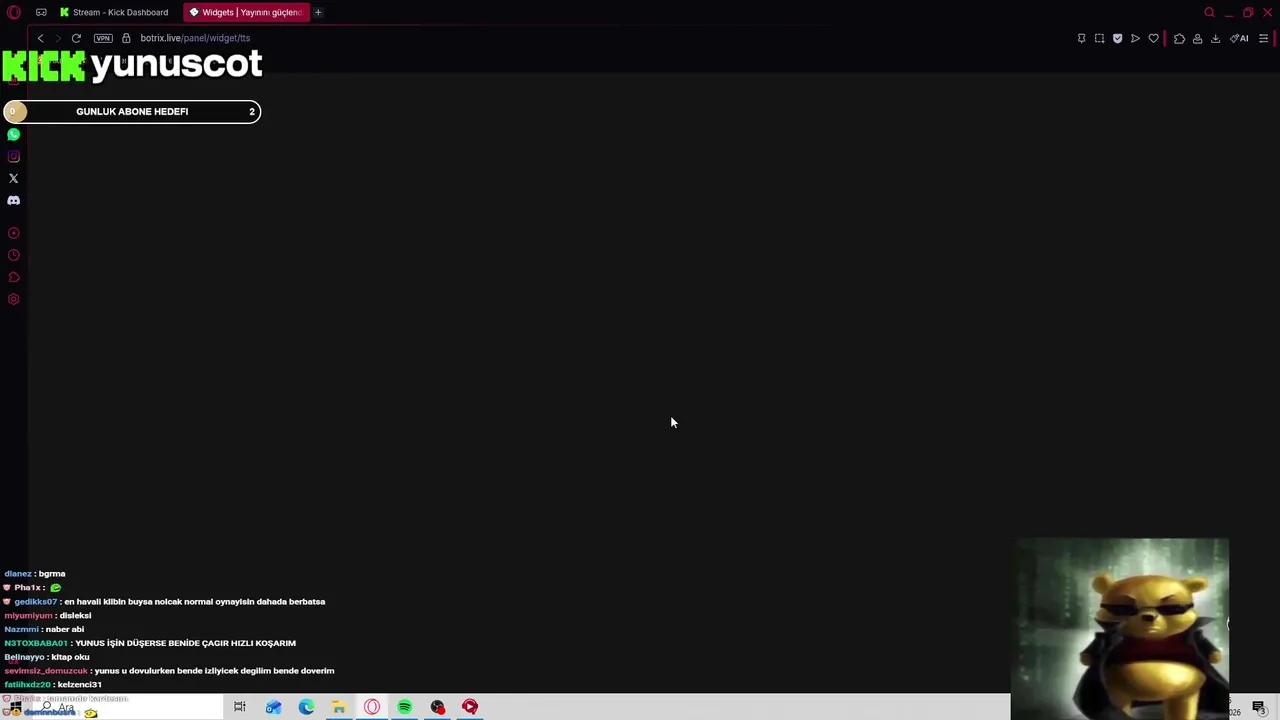View site security padlock info

point(126,38)
